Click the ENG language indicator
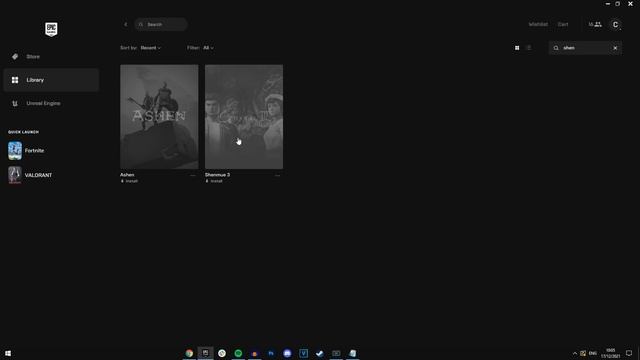Image resolution: width=640 pixels, height=360 pixels. click(593, 353)
